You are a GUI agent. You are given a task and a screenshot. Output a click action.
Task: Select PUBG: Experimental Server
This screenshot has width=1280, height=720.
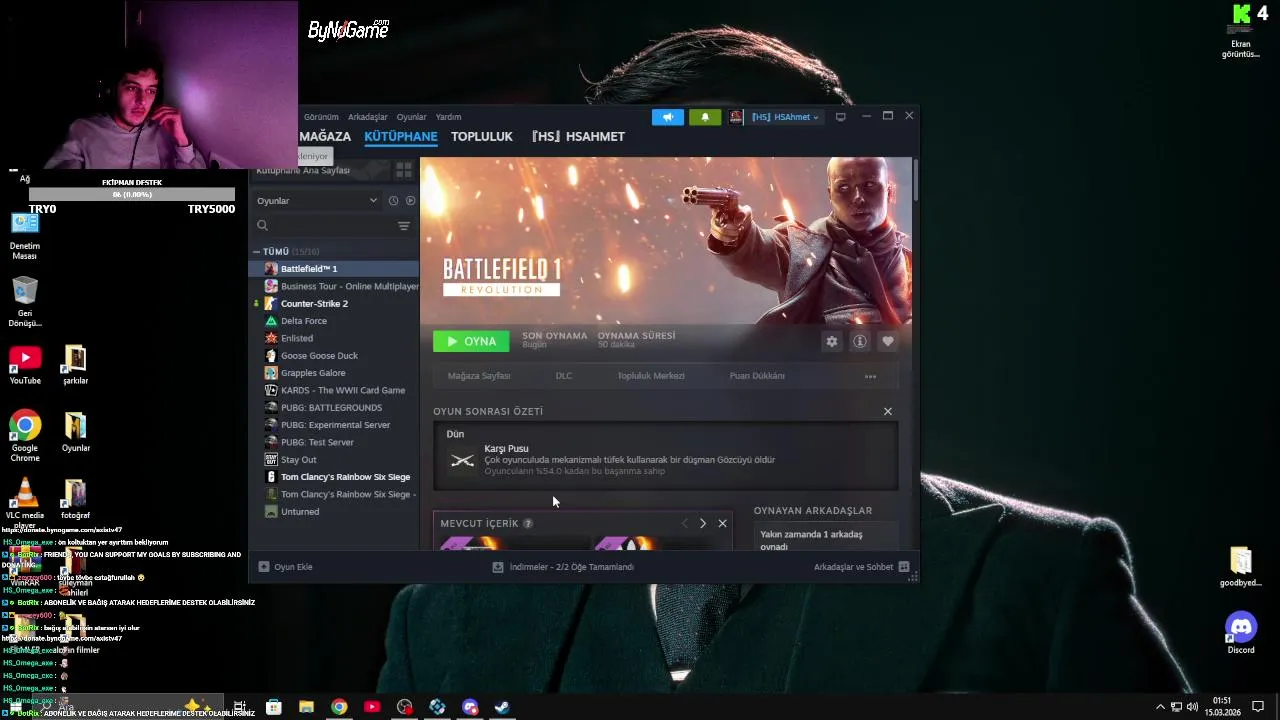[x=334, y=425]
